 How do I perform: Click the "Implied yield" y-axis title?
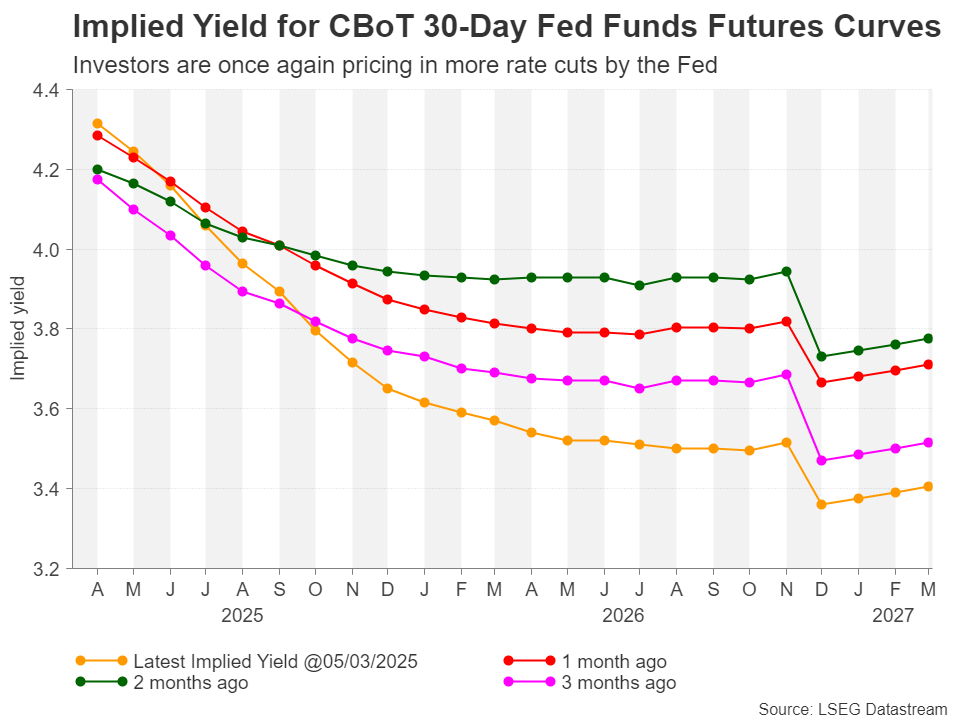pos(17,328)
